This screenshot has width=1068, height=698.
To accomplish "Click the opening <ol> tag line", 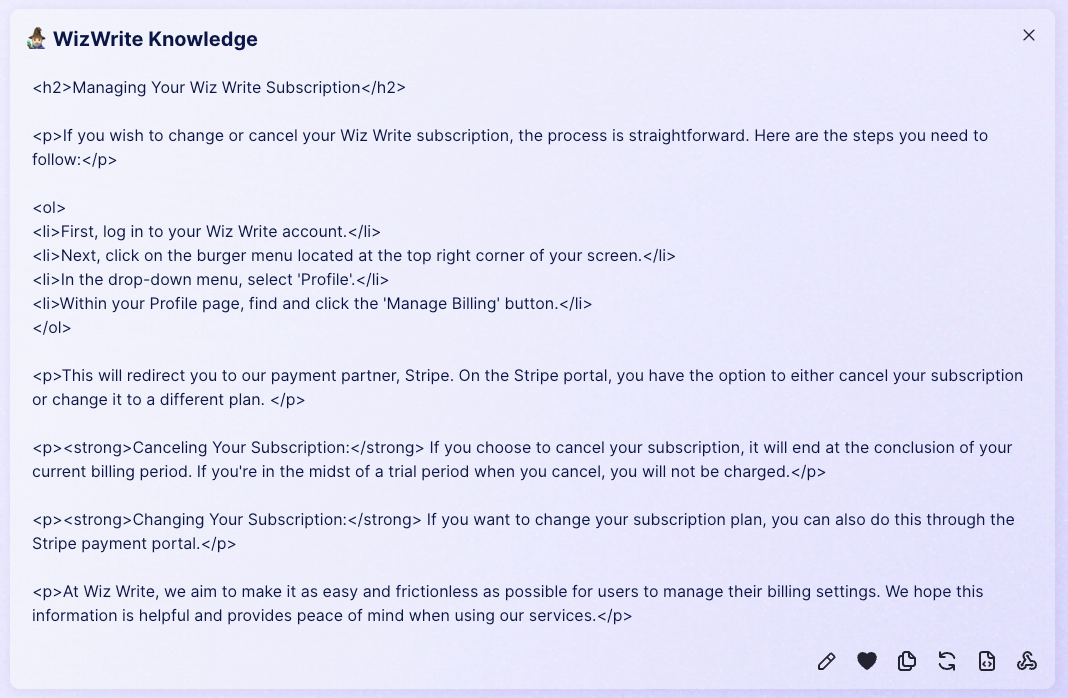I will point(49,208).
